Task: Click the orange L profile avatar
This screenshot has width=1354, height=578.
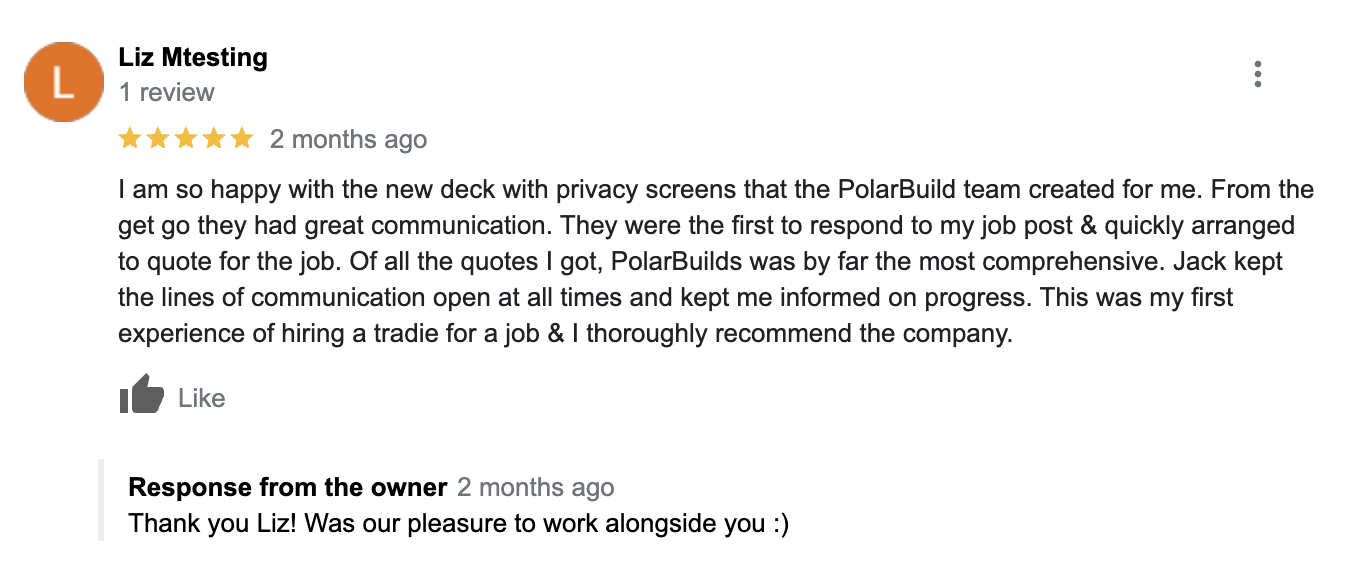Action: (x=63, y=82)
